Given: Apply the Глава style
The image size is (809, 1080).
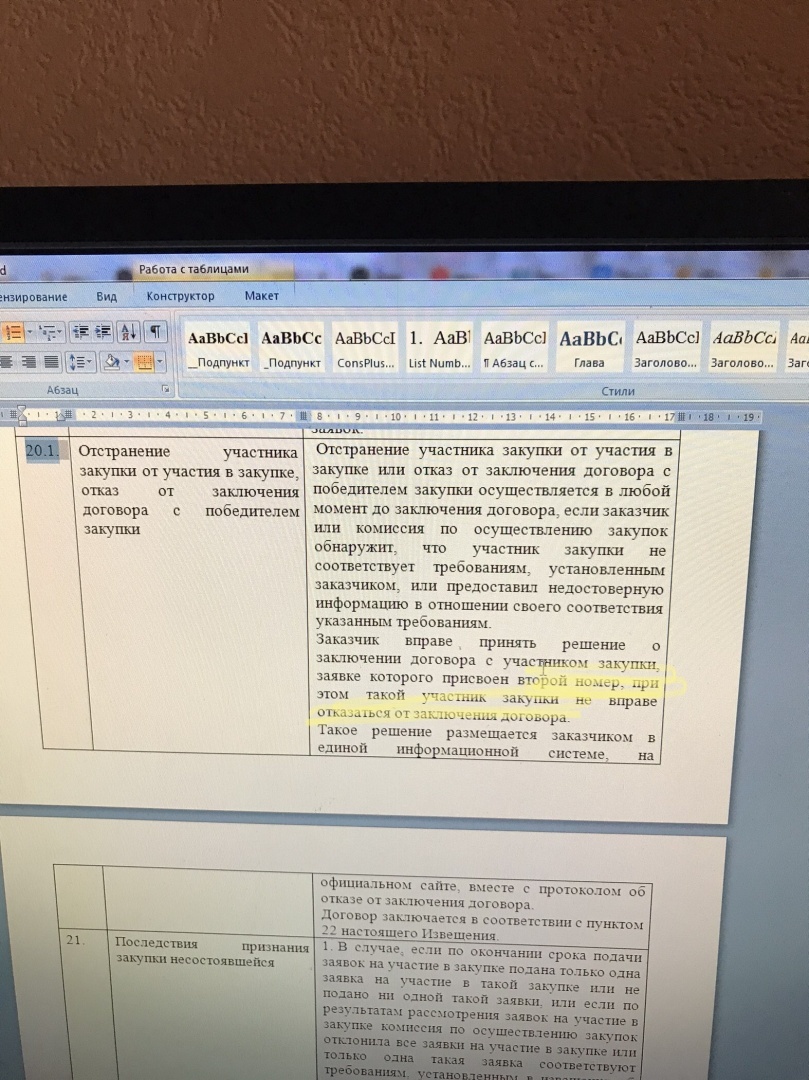Looking at the screenshot, I should pyautogui.click(x=590, y=348).
